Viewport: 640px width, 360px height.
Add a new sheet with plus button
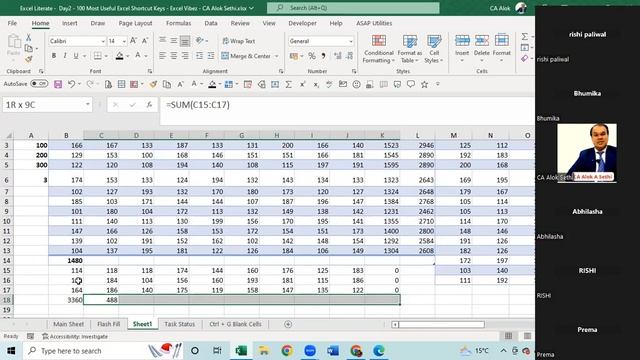pos(288,324)
